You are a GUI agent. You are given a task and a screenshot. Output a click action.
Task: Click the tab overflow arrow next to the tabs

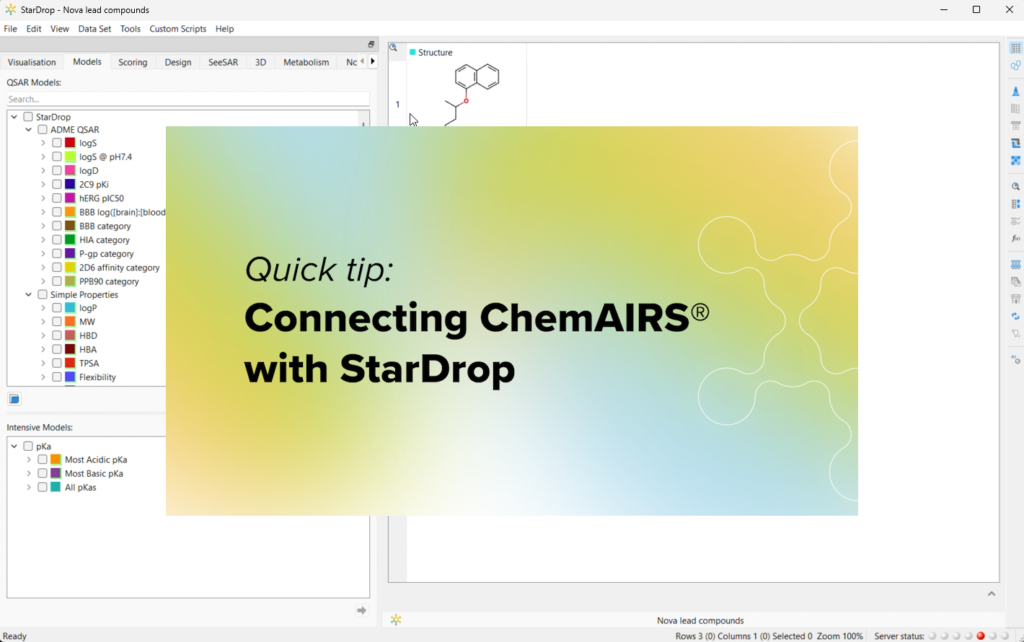[x=372, y=61]
